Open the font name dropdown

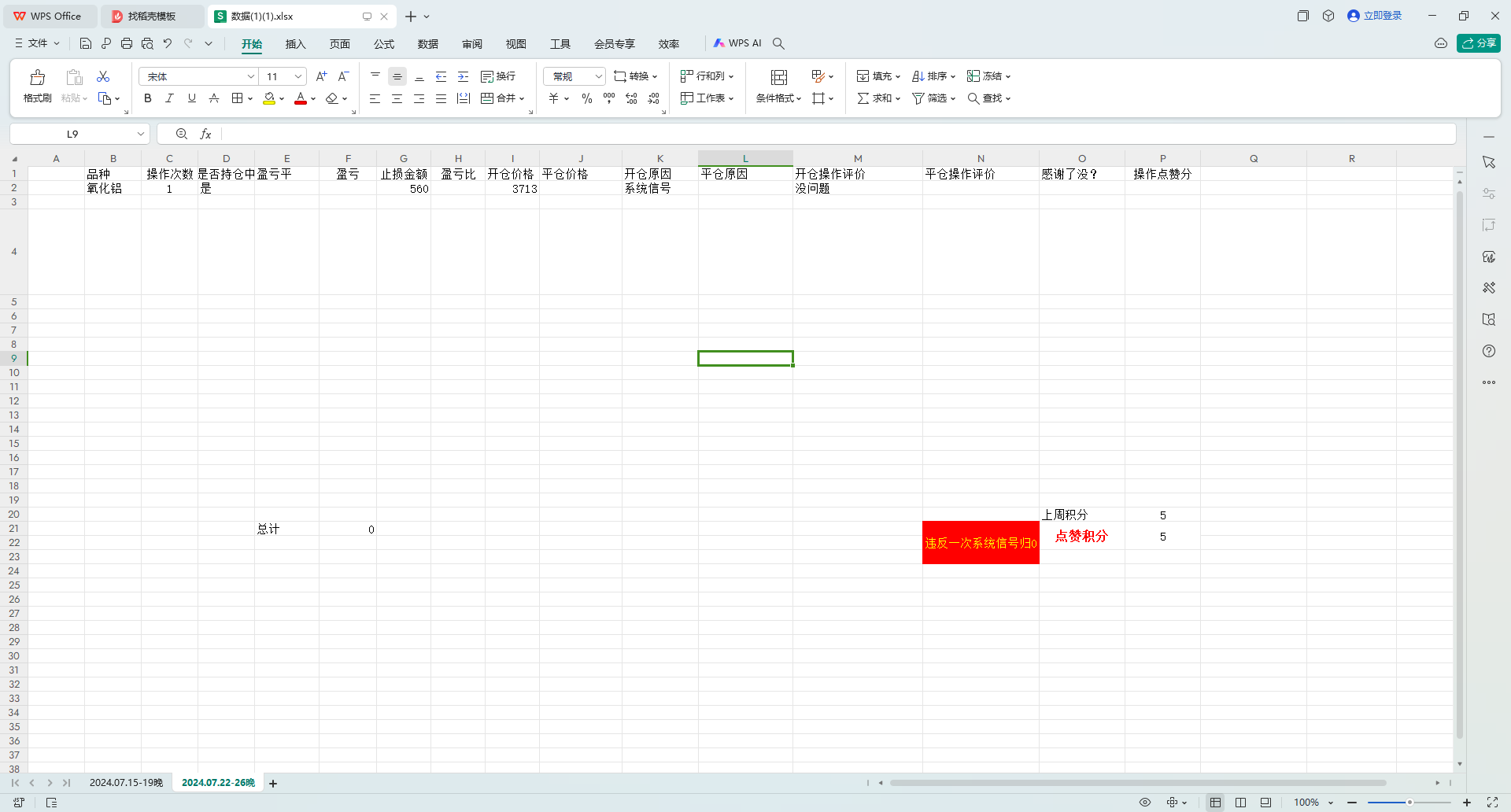pos(251,76)
